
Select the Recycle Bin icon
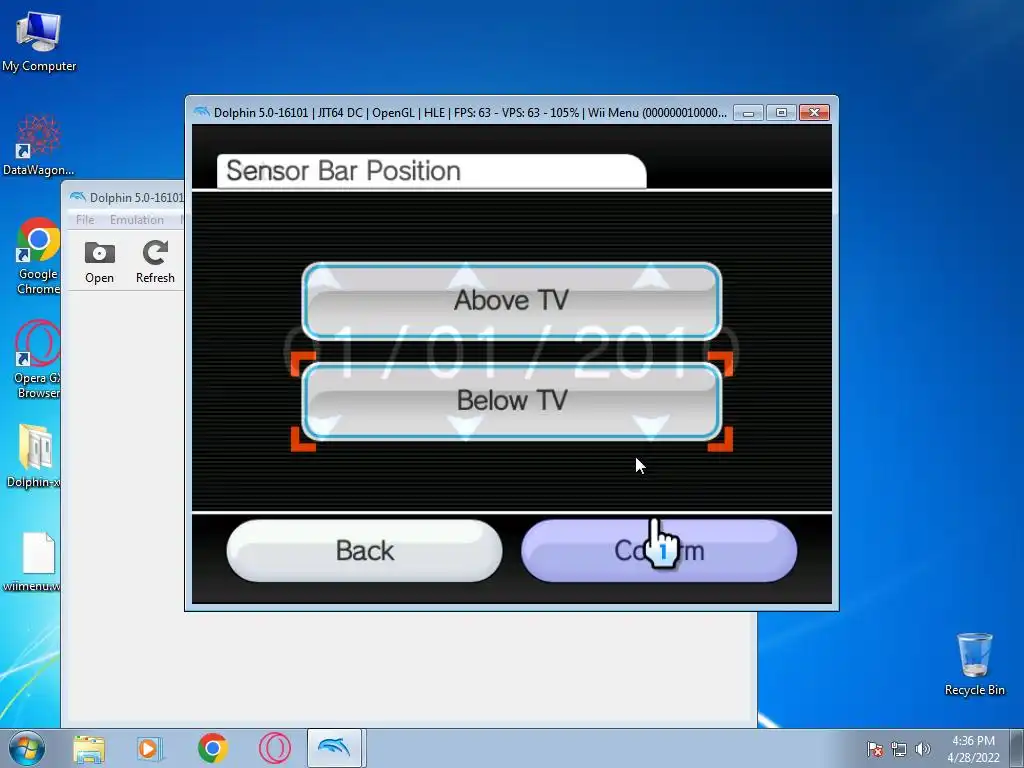[974, 664]
